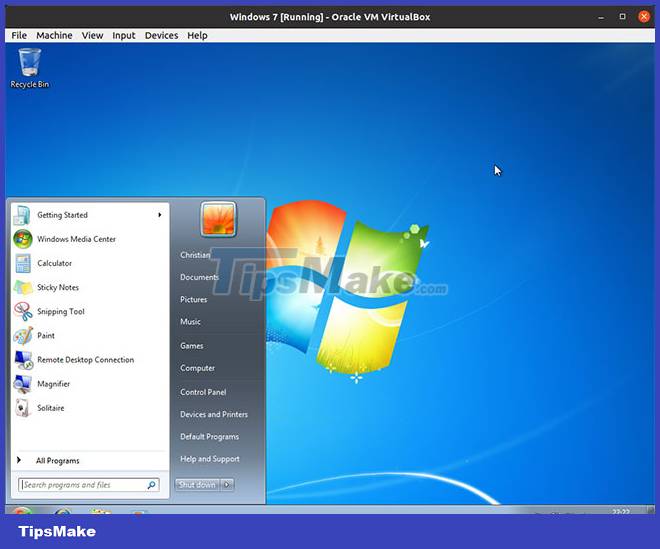Click the user account flower picture
Screen dimensions: 660x549
pyautogui.click(x=218, y=219)
